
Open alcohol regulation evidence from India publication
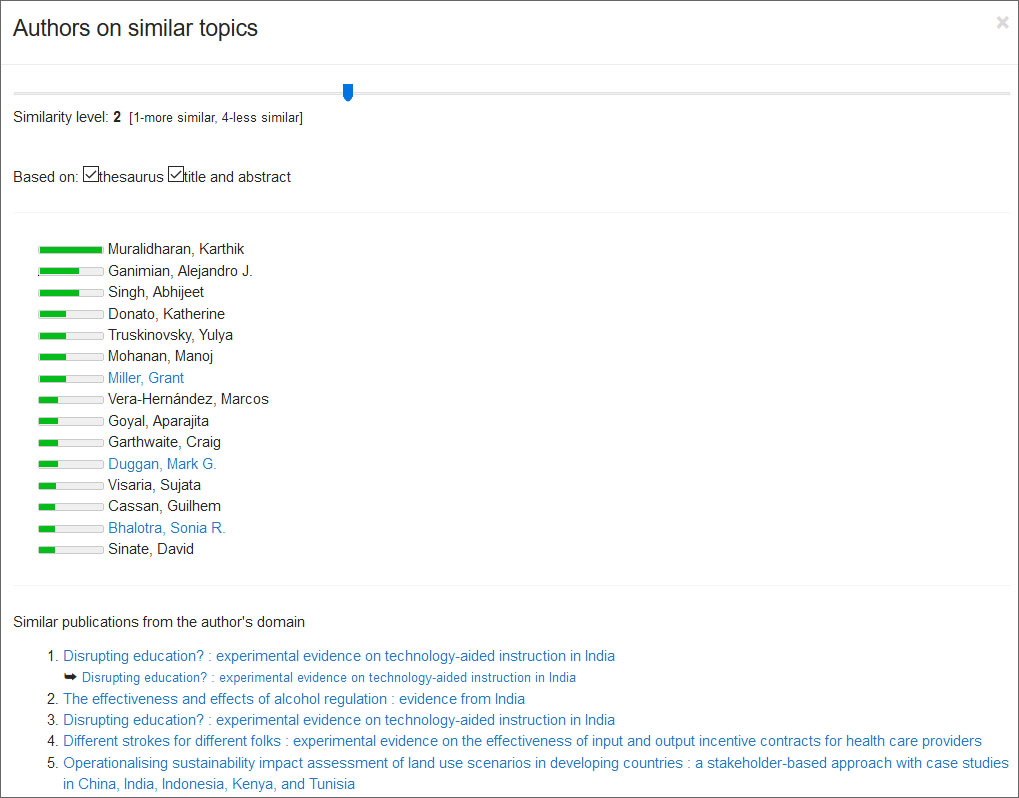tap(294, 699)
